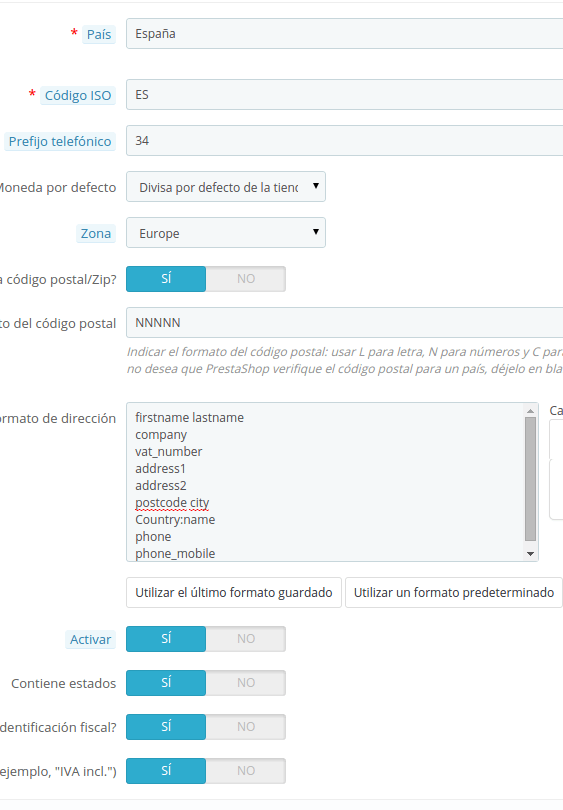The width and height of the screenshot is (563, 810).
Task: Set postal code requirement toggle to NO
Action: point(246,279)
